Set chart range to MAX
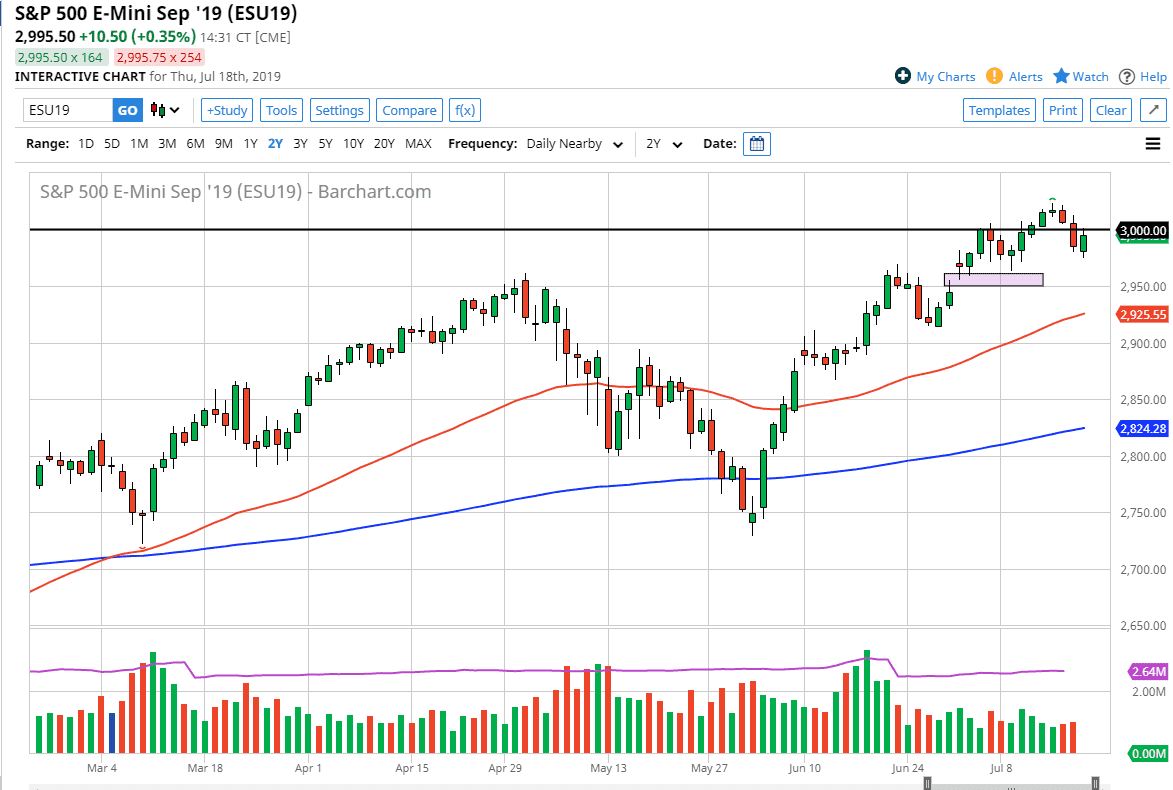This screenshot has height=790, width=1173. pyautogui.click(x=418, y=144)
